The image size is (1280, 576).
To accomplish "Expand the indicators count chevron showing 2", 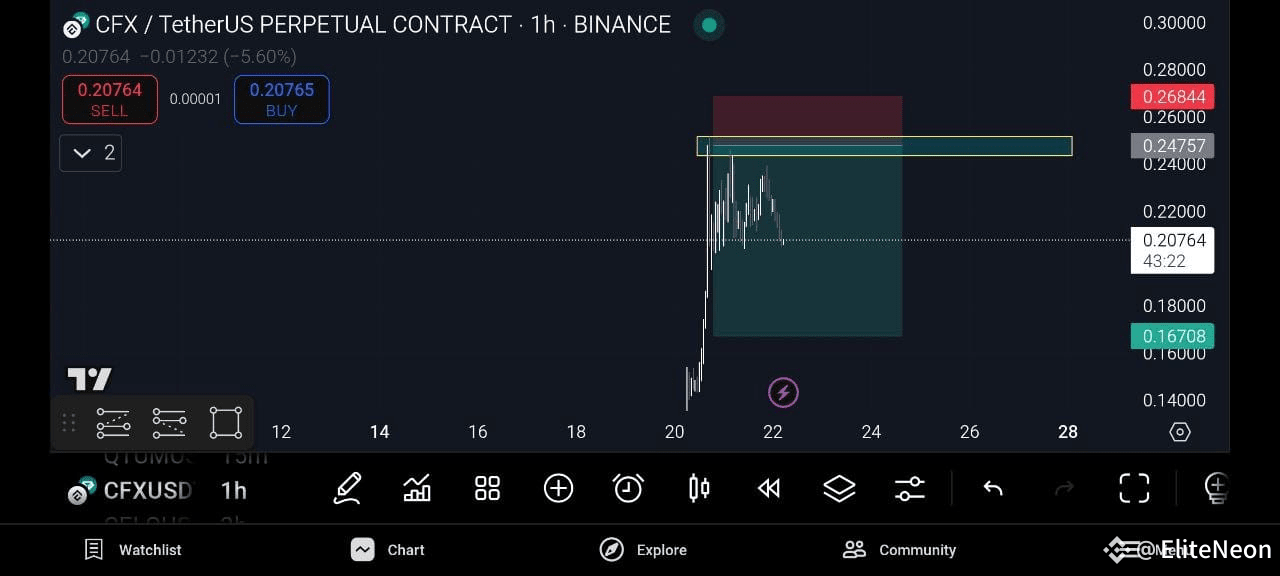I will (90, 153).
